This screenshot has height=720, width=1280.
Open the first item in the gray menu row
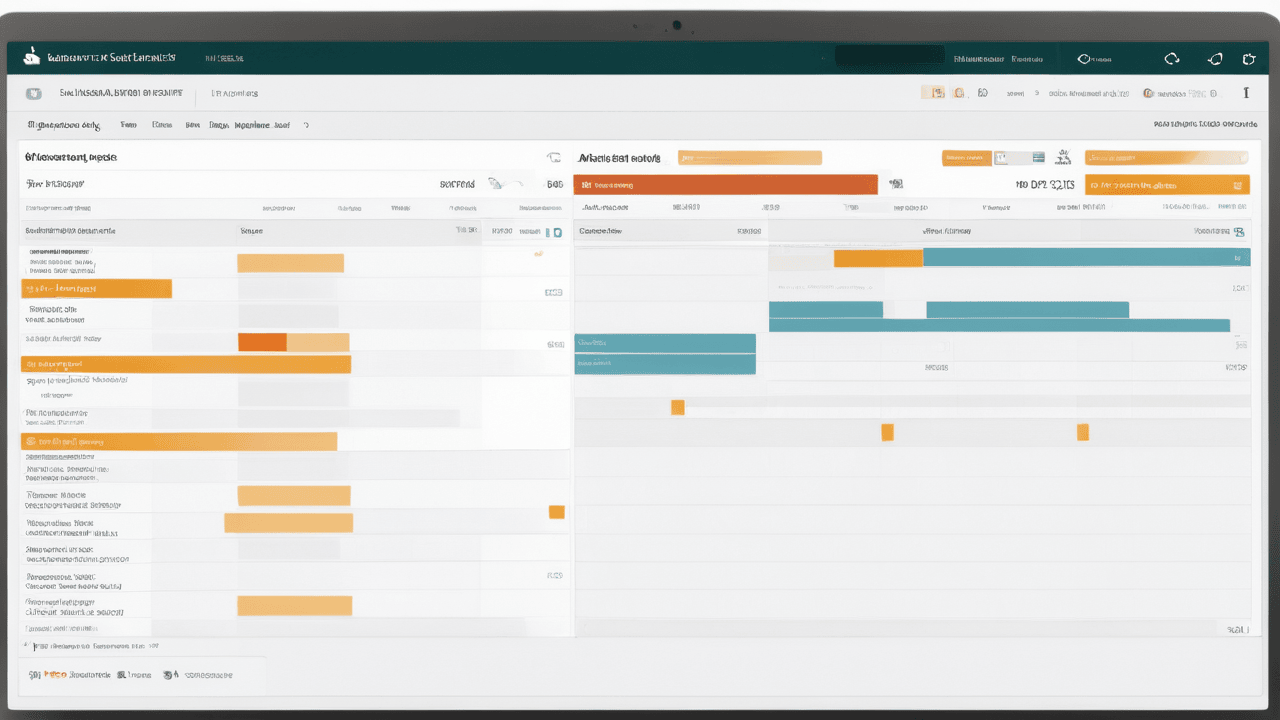pyautogui.click(x=64, y=126)
